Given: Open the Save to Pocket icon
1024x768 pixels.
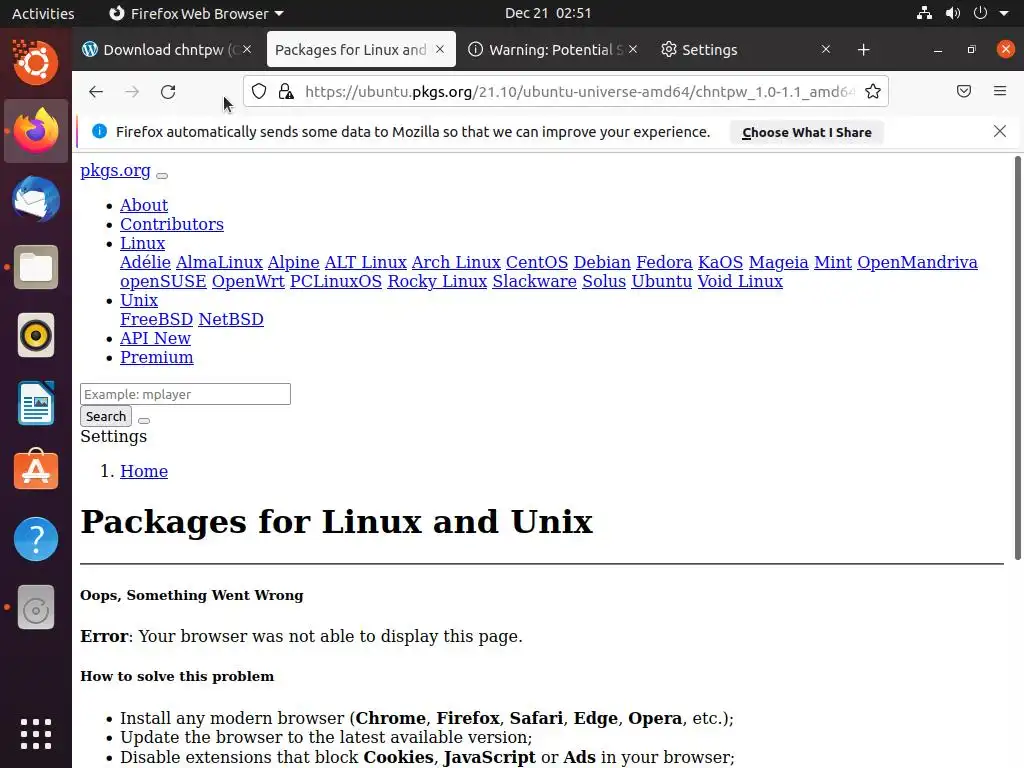Looking at the screenshot, I should 964,91.
